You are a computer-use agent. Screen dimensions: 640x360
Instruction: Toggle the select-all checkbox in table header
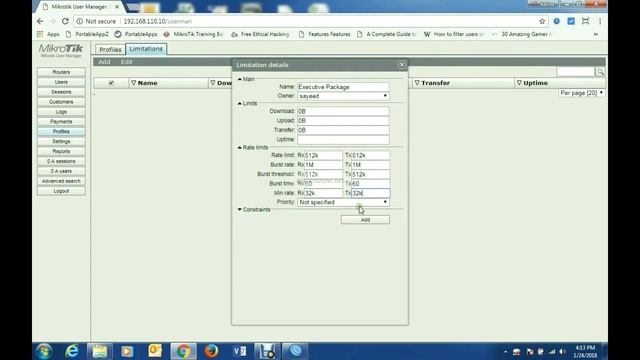[111, 83]
